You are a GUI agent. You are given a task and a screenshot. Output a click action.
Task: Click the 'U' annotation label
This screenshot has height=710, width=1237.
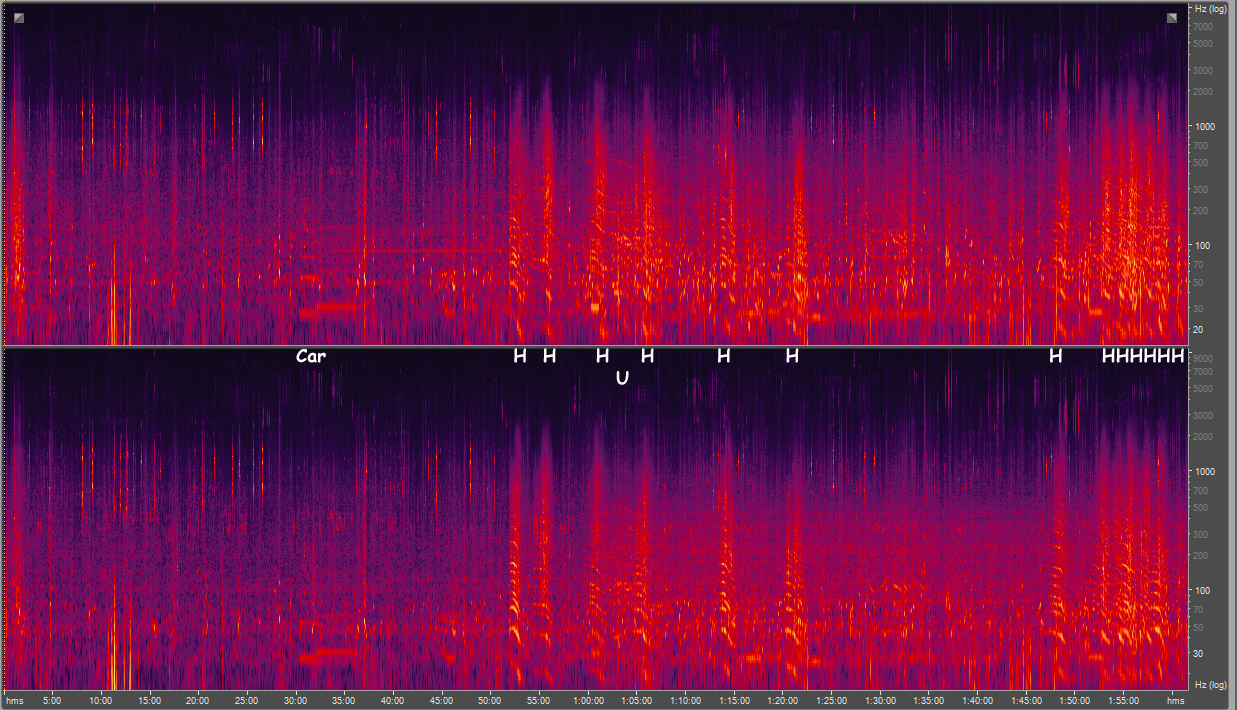pos(622,377)
